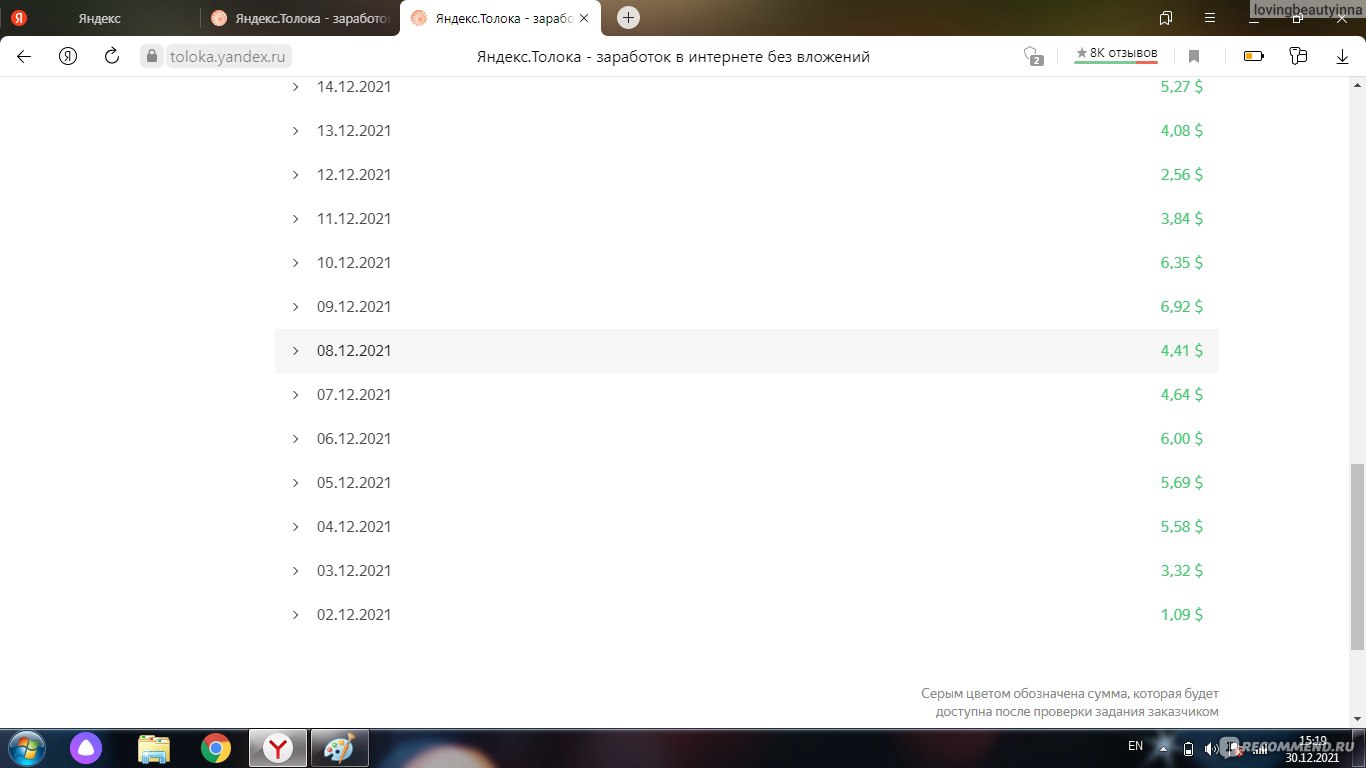Open the browser hamburger menu
Screen dimensions: 1366x768
[1211, 18]
